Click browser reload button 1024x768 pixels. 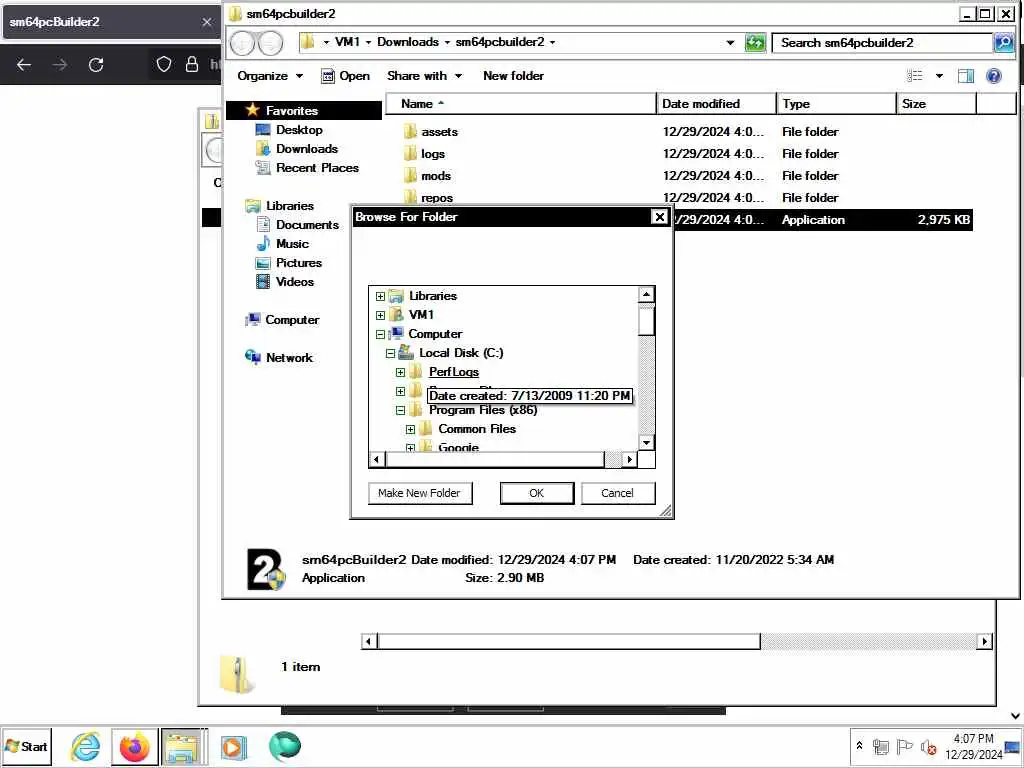(96, 65)
